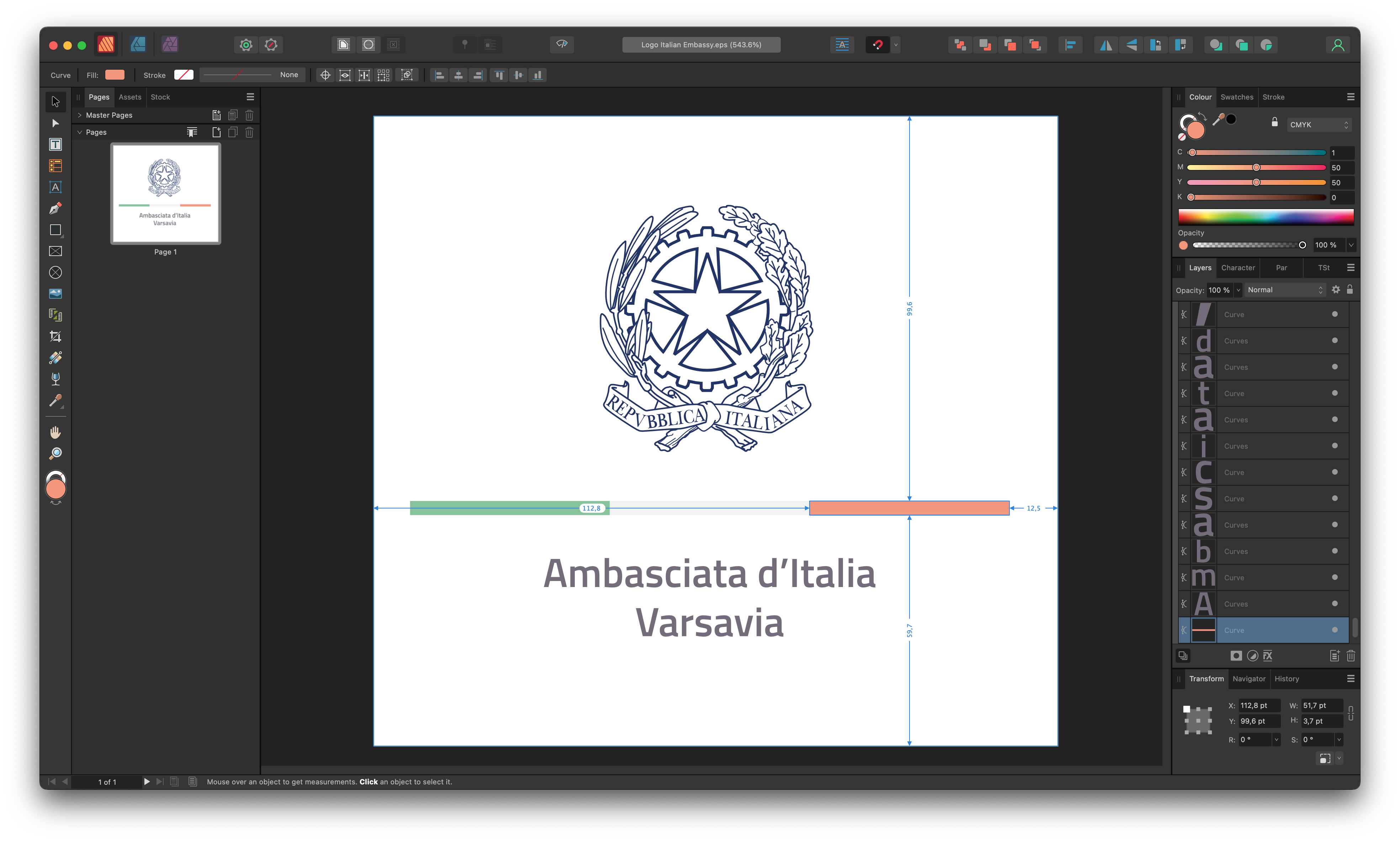Switch to Photo persona

pyautogui.click(x=170, y=44)
